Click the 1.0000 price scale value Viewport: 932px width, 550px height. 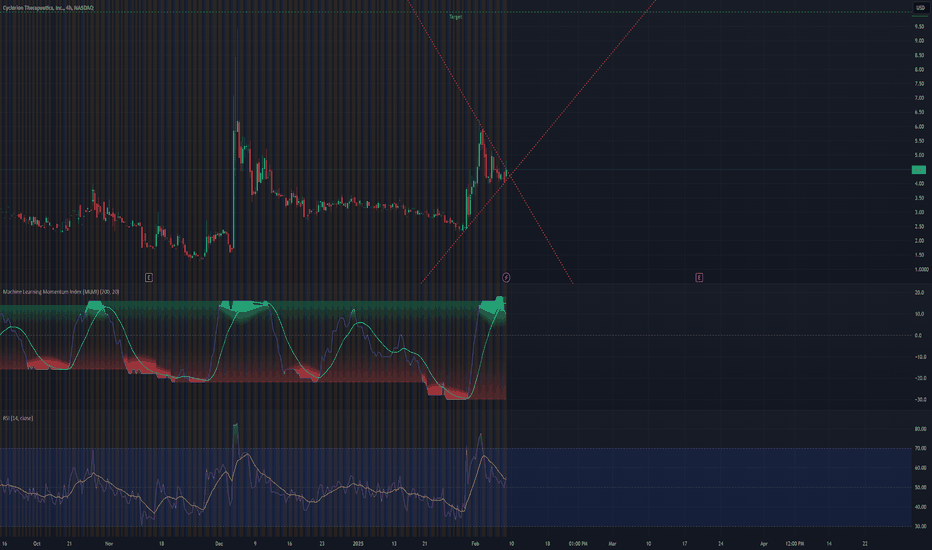(920, 269)
